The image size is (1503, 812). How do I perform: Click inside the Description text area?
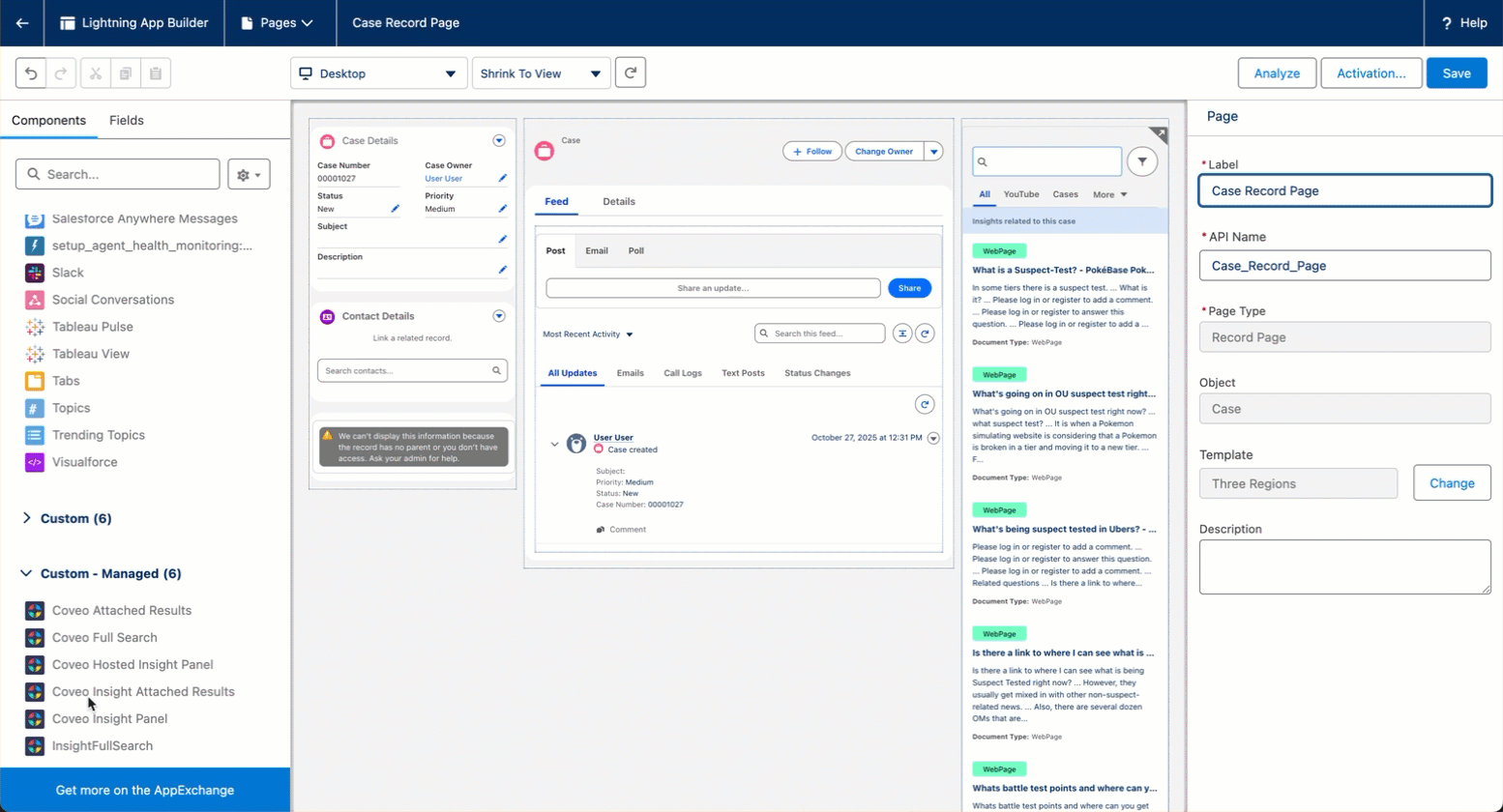[1343, 566]
